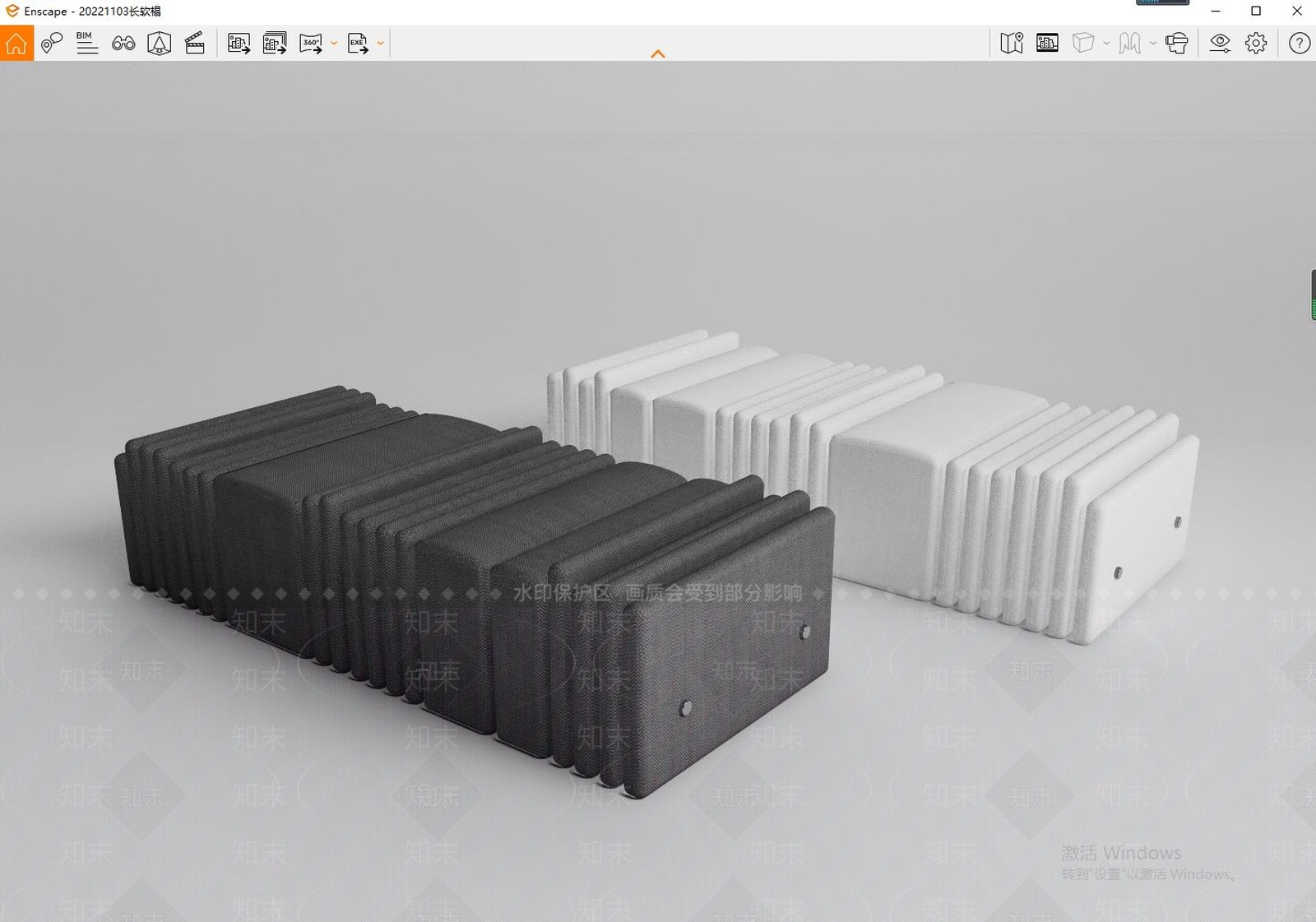
Task: Take a screenshot render export
Action: 239,43
